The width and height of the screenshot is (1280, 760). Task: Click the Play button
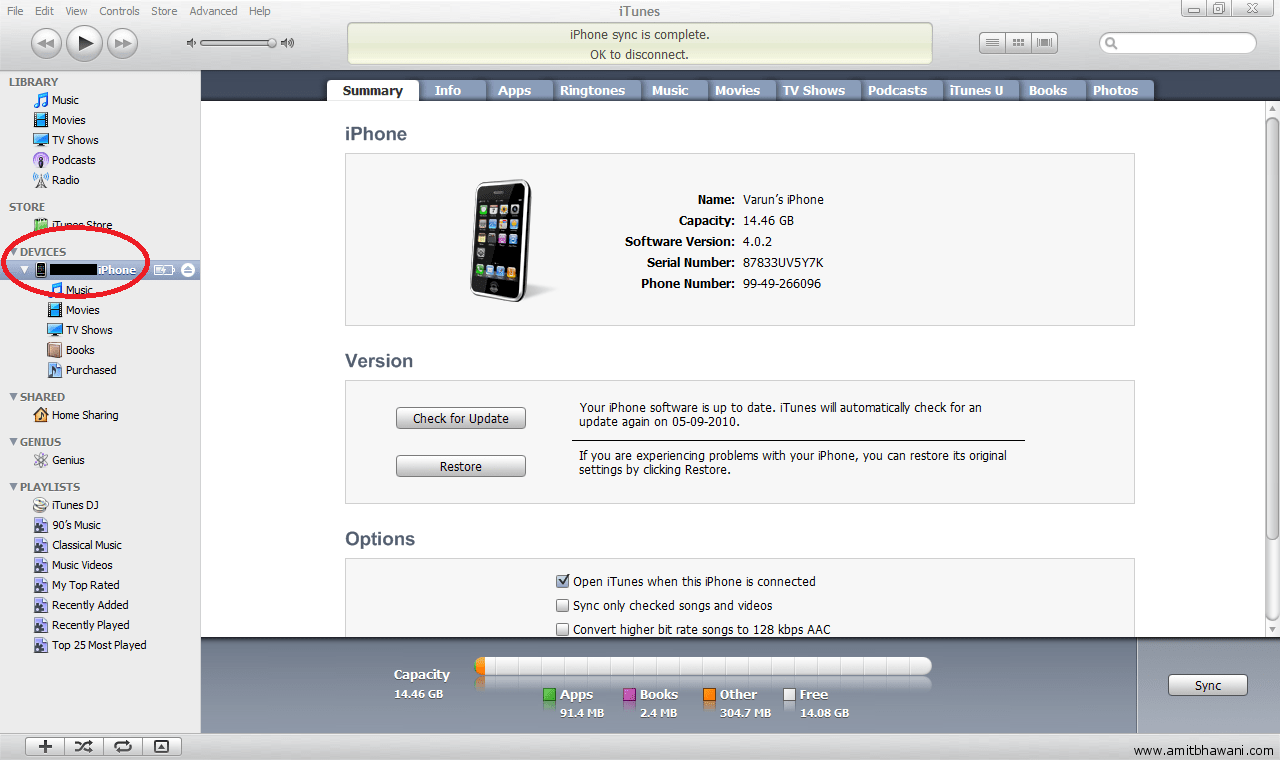click(85, 42)
